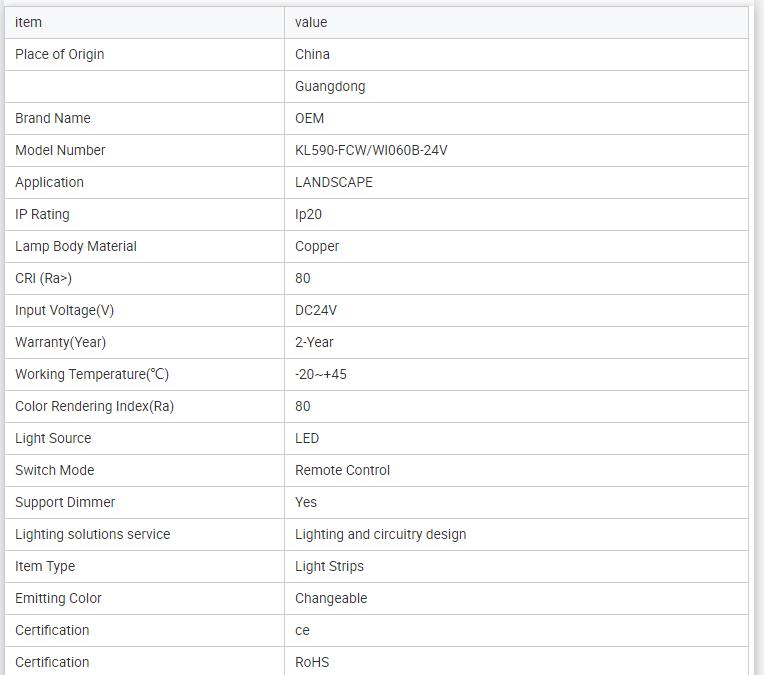Click the 'IP Rating' label
Image resolution: width=764 pixels, height=675 pixels.
[x=42, y=214]
